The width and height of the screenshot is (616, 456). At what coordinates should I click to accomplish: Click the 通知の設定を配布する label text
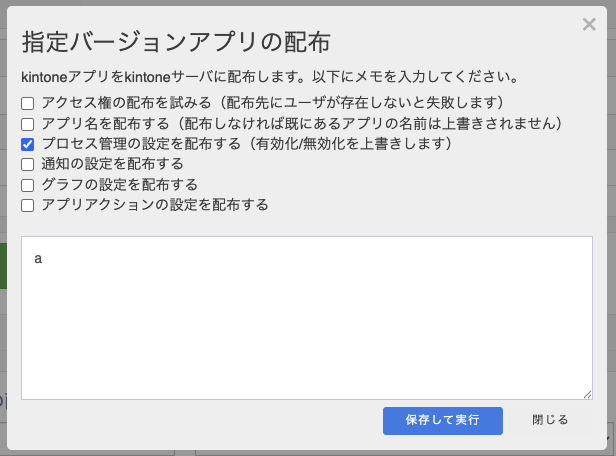tap(113, 164)
